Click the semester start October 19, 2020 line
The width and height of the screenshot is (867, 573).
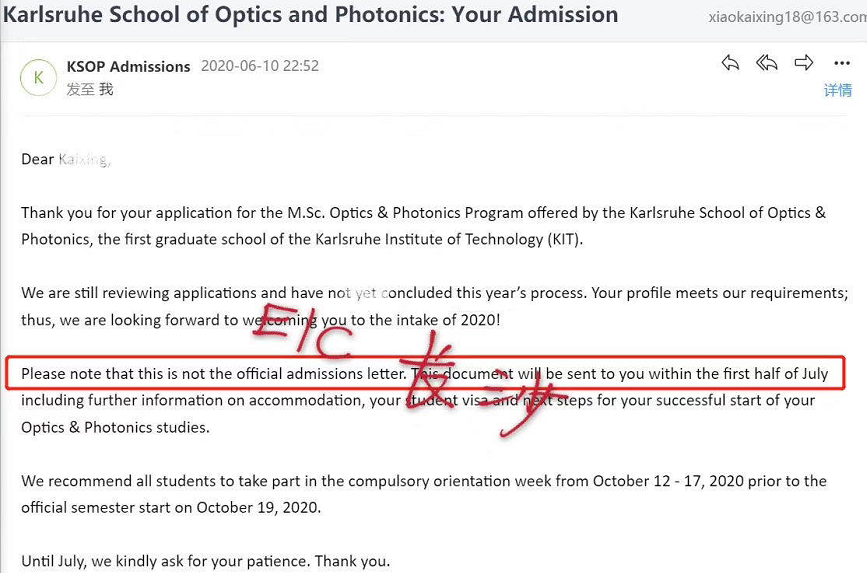[171, 508]
